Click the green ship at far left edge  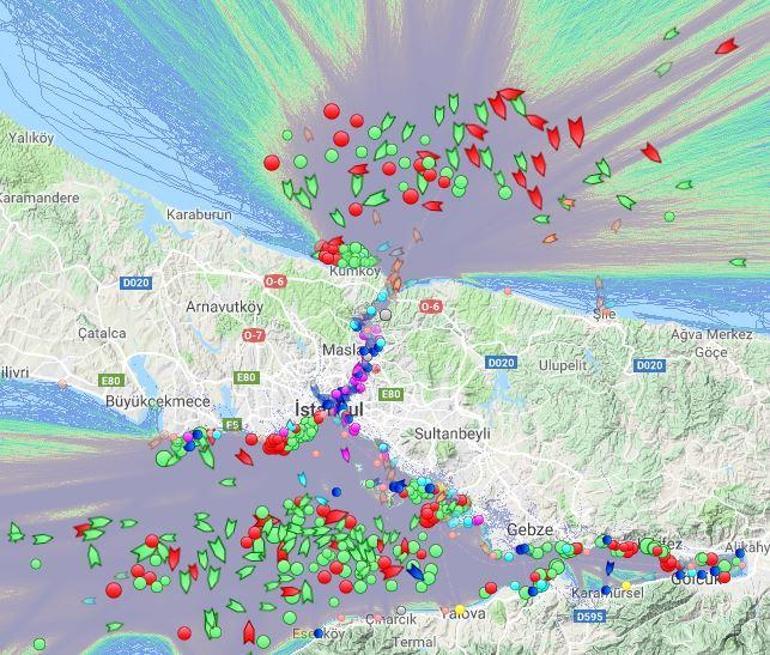pyautogui.click(x=15, y=532)
